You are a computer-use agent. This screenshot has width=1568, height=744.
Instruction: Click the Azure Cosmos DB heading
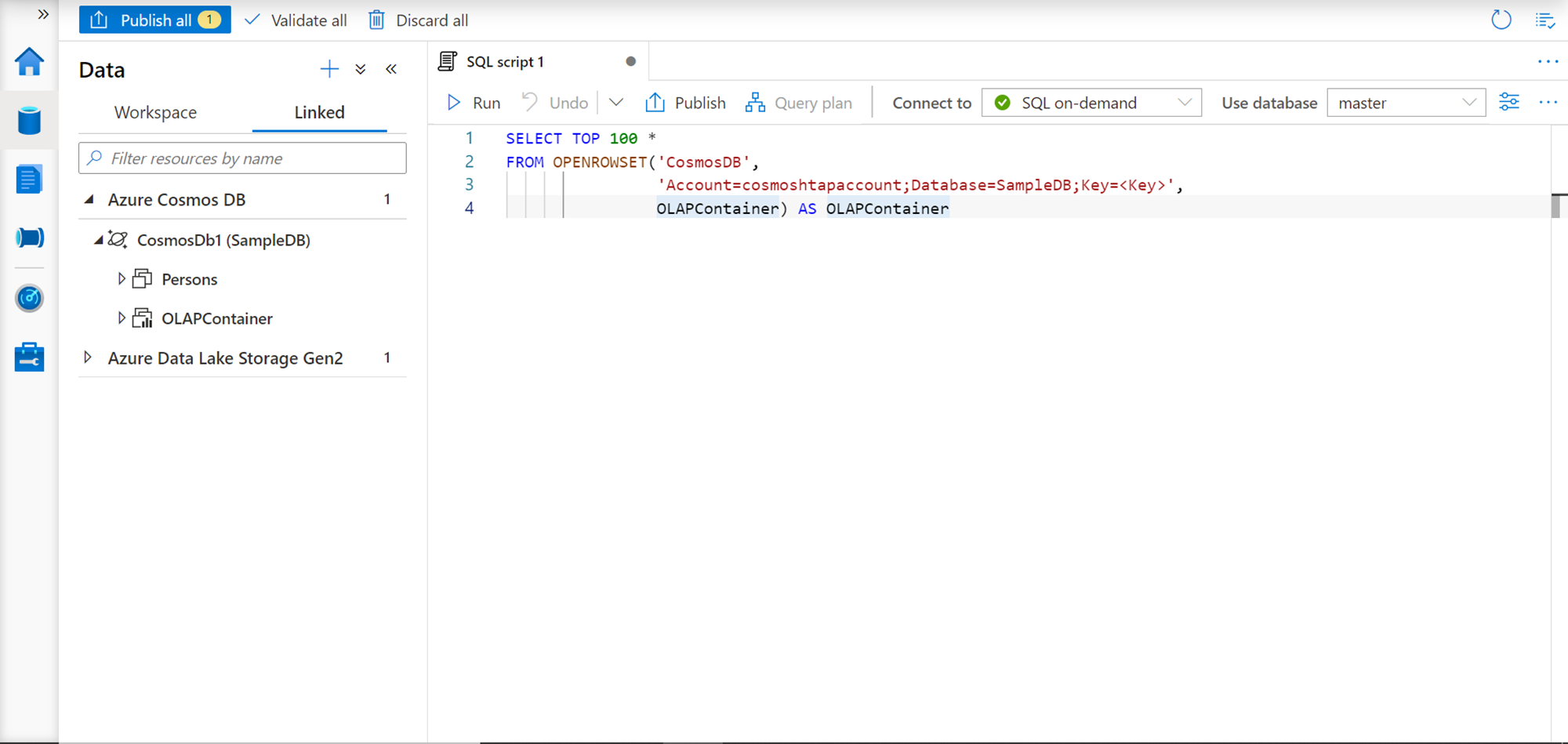click(176, 200)
